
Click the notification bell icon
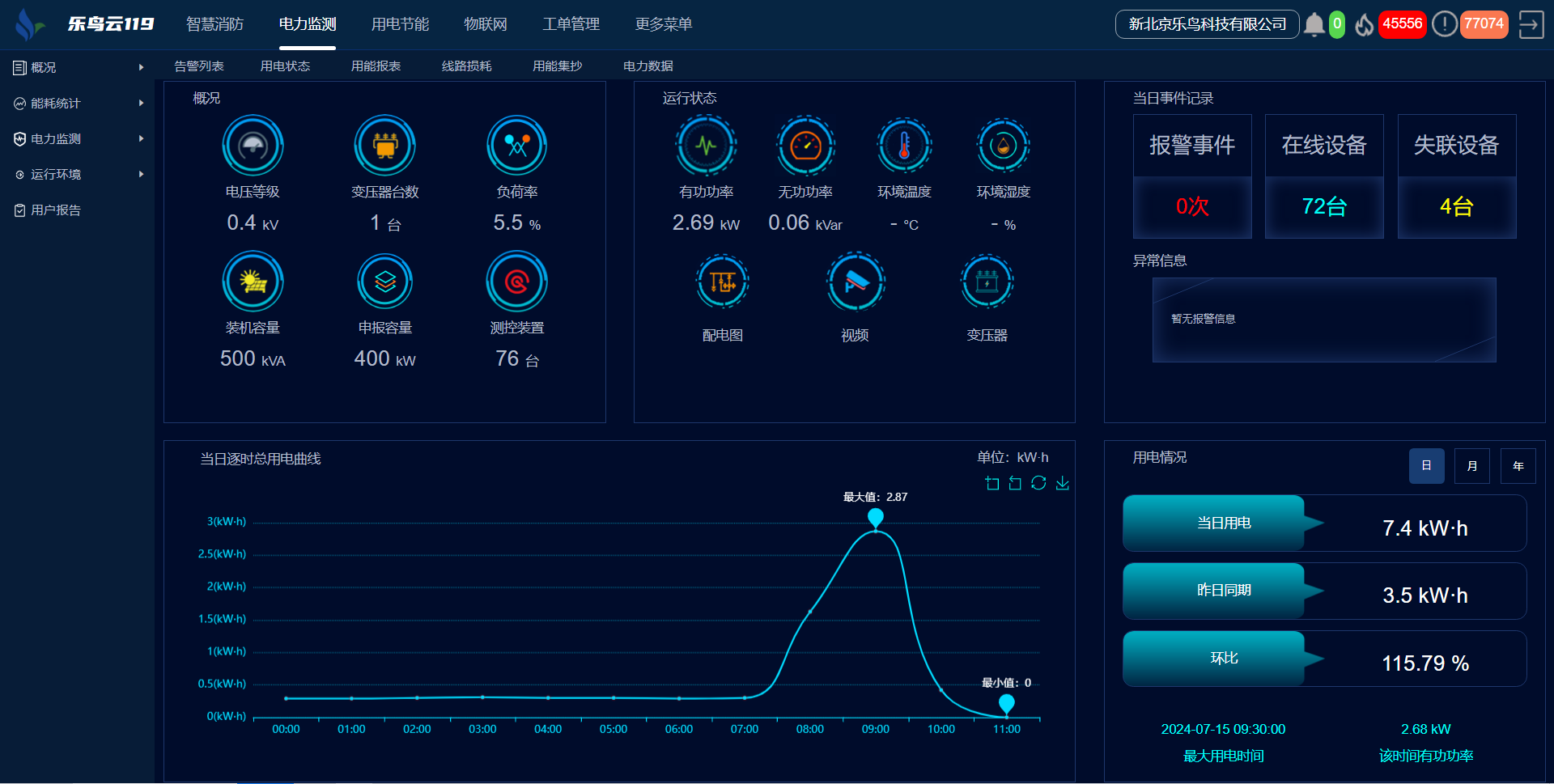1314,24
